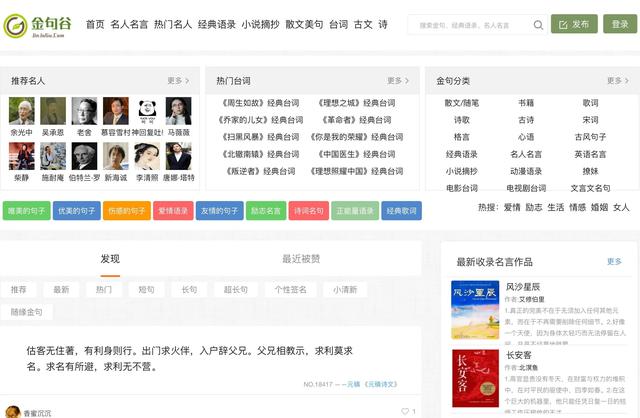Select the 短句 filter chip
640x418 pixels.
(146, 289)
